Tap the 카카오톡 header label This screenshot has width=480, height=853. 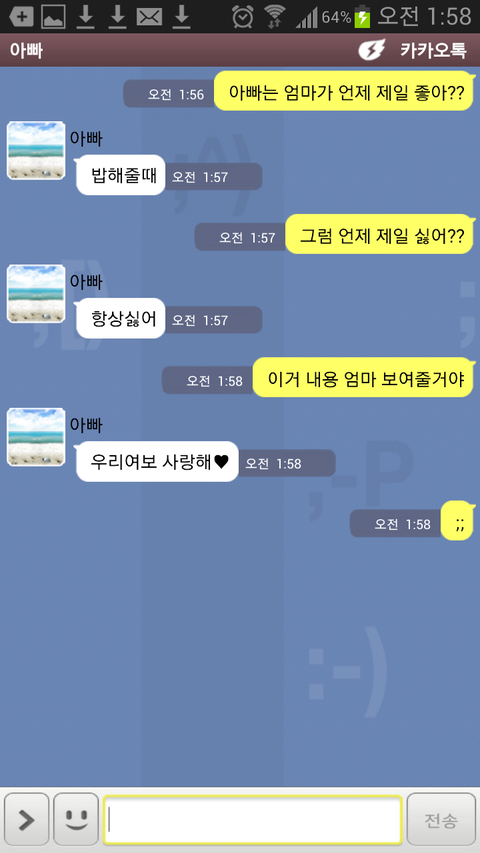click(x=433, y=50)
